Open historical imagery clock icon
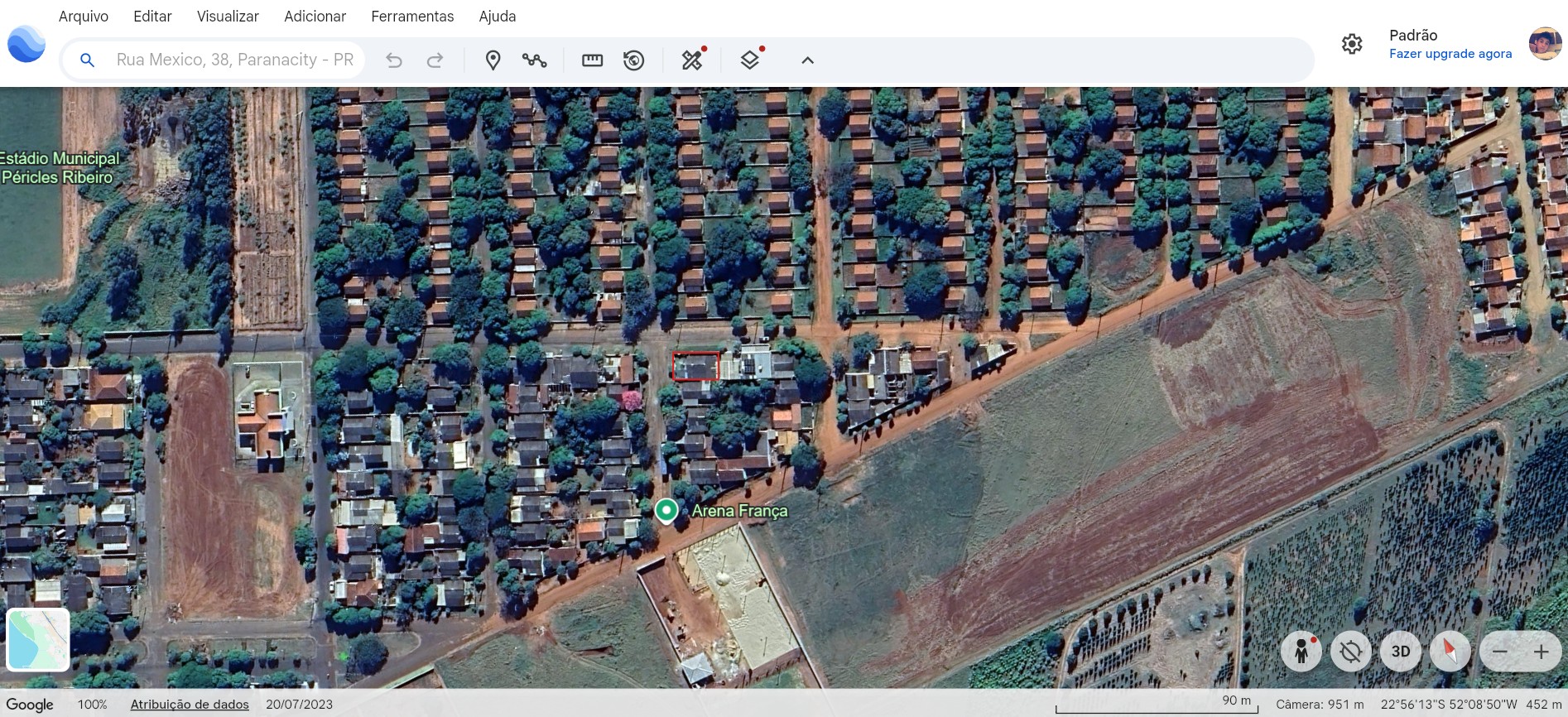The height and width of the screenshot is (717, 1568). pos(634,60)
